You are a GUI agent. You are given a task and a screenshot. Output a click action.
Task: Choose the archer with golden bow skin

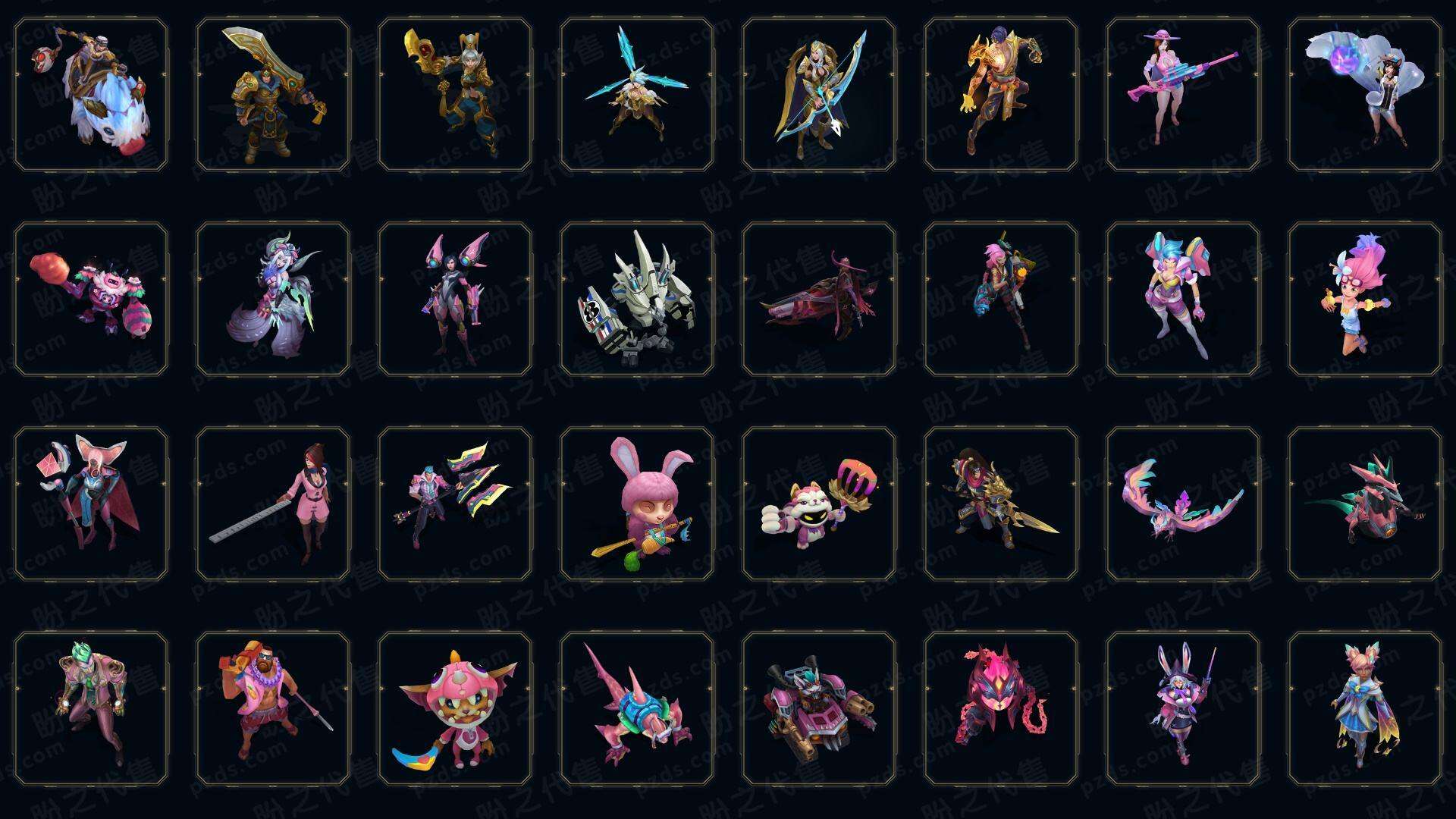819,95
